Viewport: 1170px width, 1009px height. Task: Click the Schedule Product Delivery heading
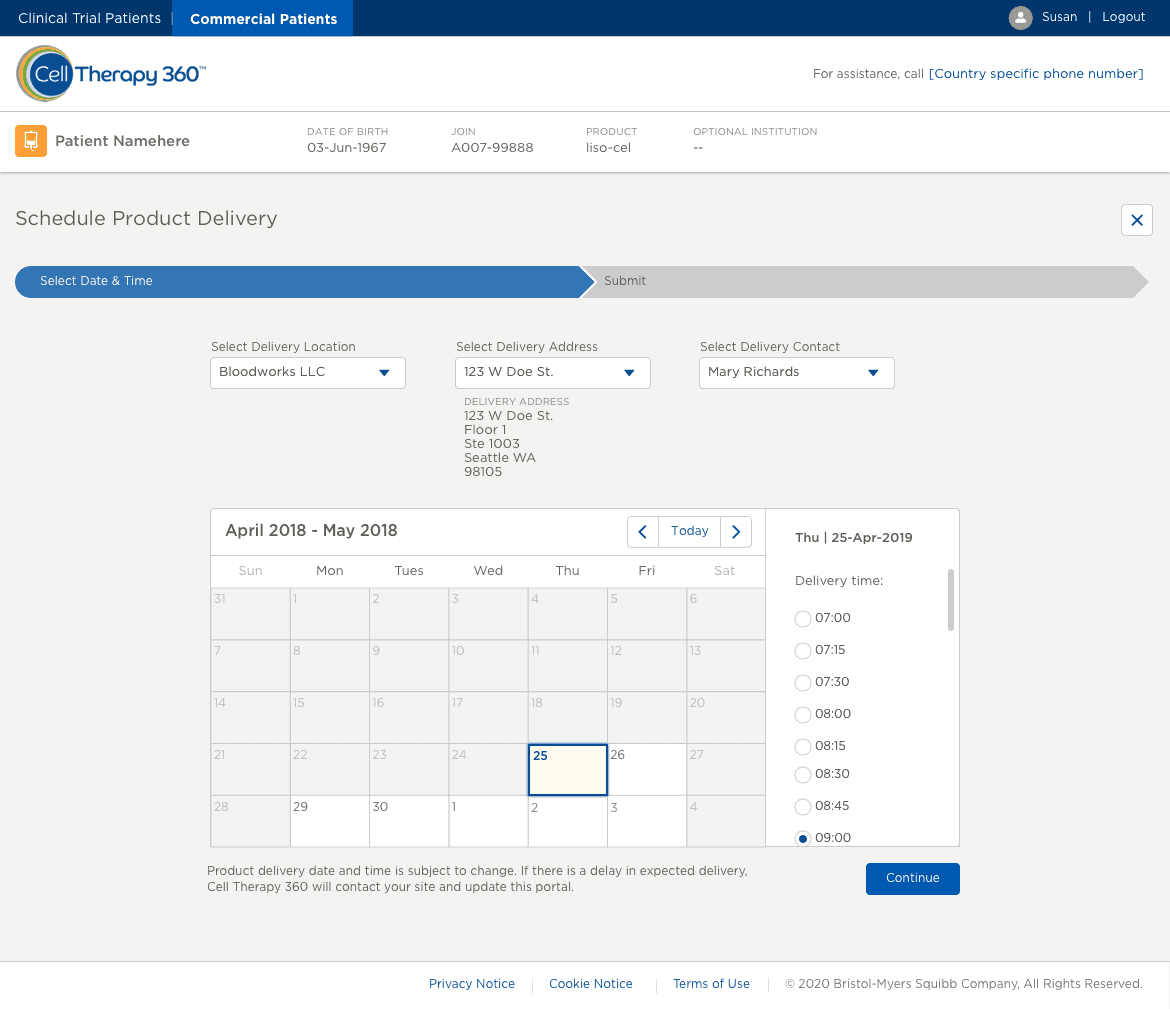pos(146,218)
